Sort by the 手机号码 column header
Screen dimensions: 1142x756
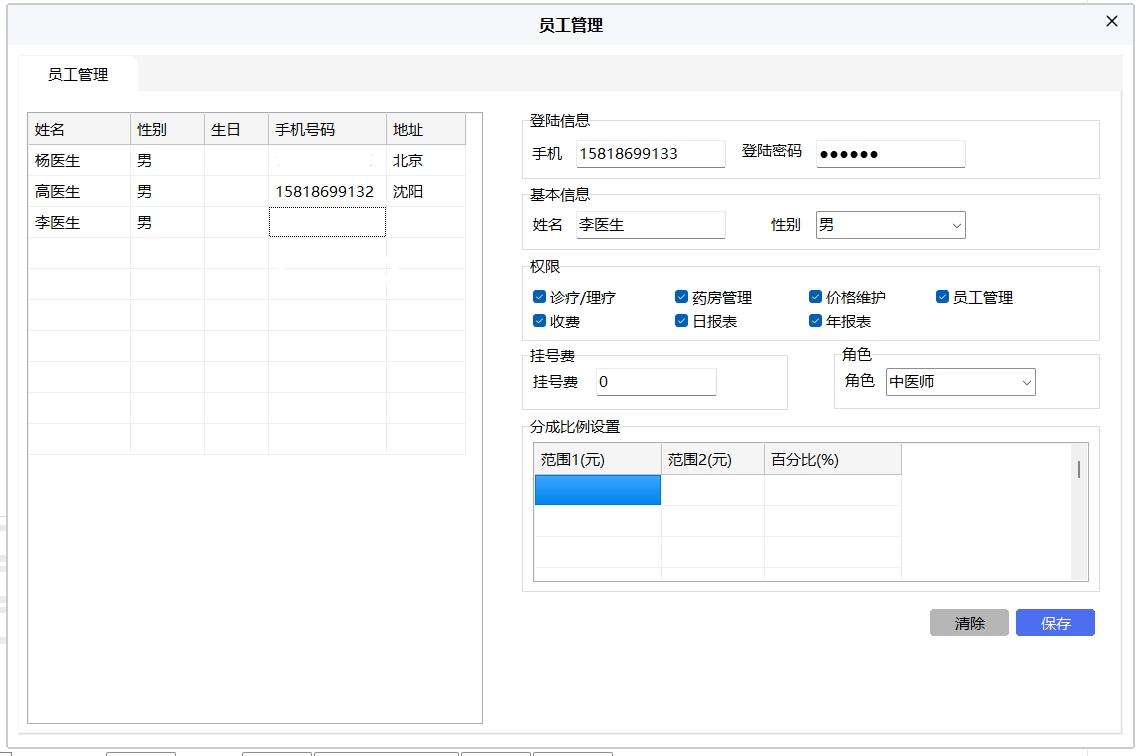click(x=327, y=130)
